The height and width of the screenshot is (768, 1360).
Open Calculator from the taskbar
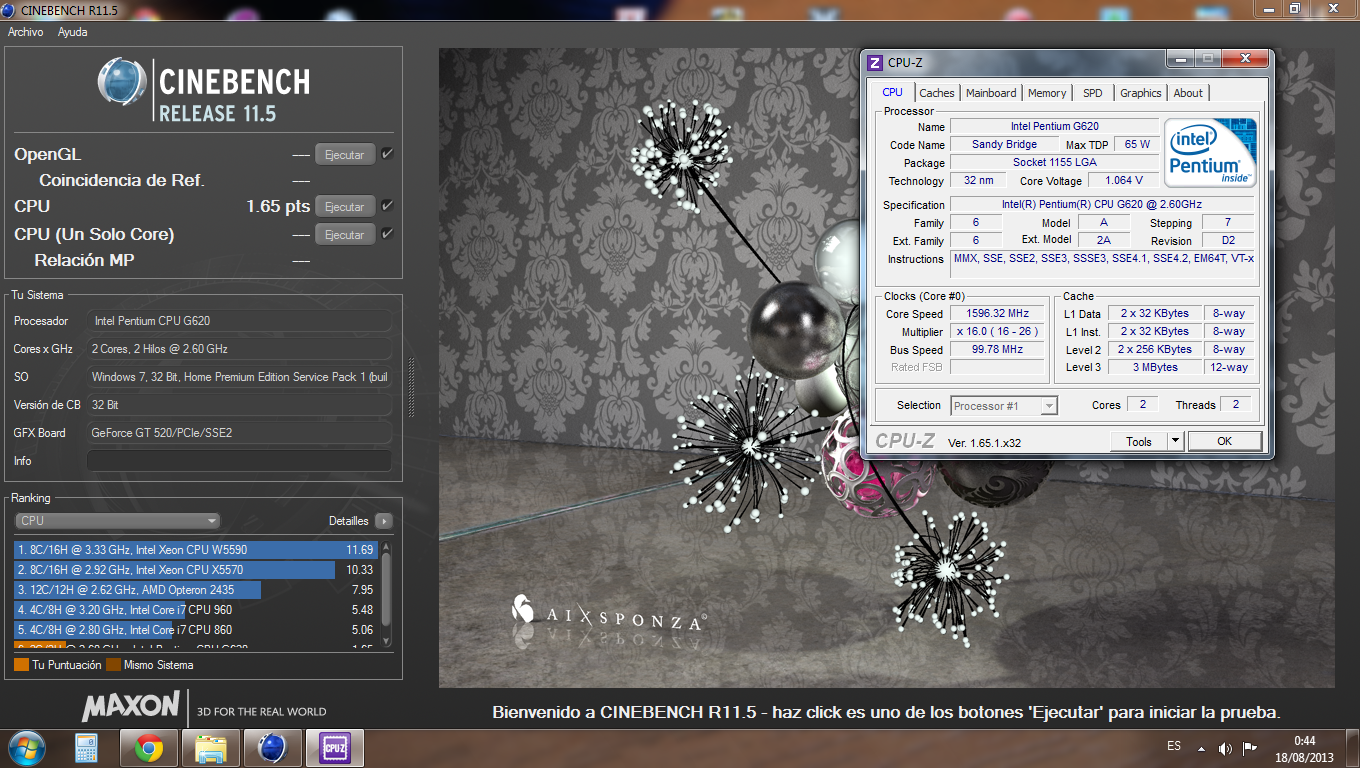tap(86, 748)
